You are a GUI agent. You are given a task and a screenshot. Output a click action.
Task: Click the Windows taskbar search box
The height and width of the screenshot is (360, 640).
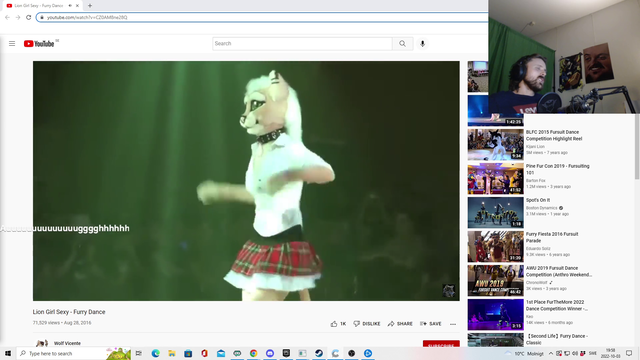point(73,353)
